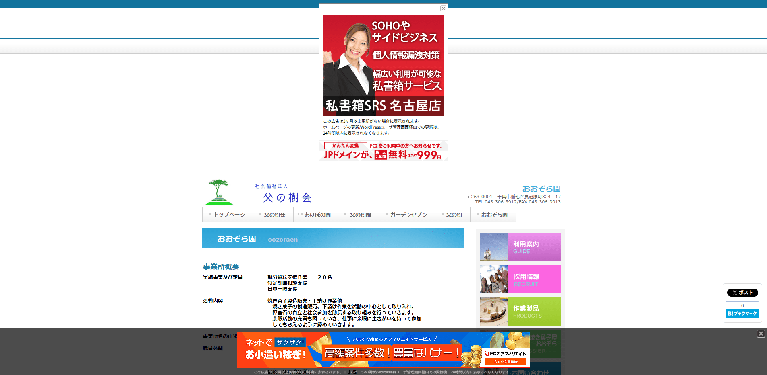Image resolution: width=767 pixels, height=375 pixels.
Task: Open the 作業製品 PRODUCTS sidebar banner
Action: click(x=520, y=311)
